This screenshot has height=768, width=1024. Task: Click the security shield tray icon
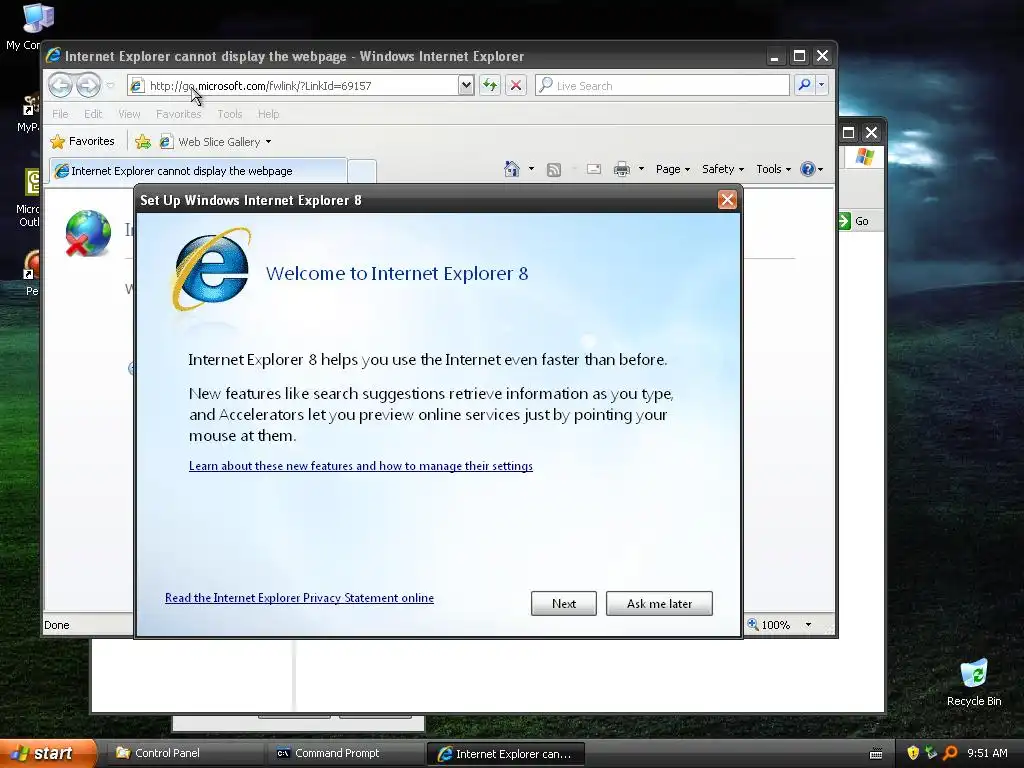[912, 753]
